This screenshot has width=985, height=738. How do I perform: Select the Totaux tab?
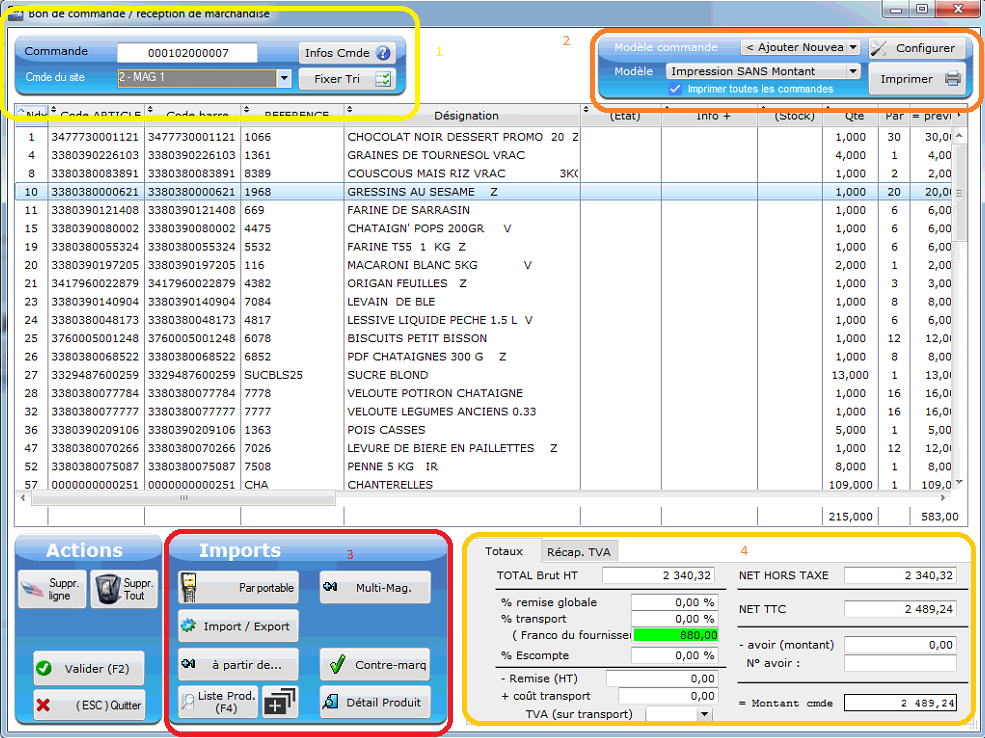(x=504, y=551)
